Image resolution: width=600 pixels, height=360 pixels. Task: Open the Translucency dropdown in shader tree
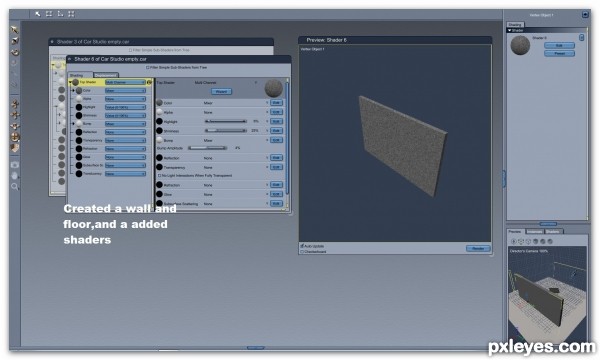point(125,174)
